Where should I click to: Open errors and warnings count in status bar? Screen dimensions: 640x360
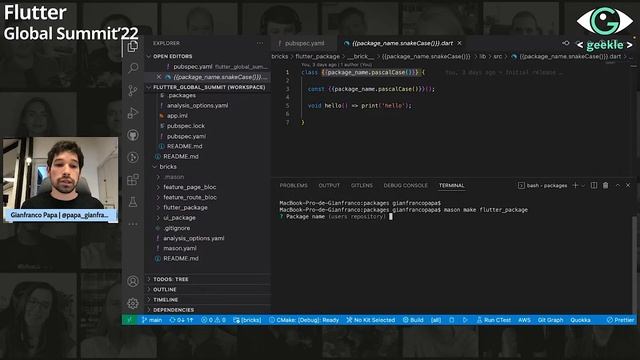point(213,320)
